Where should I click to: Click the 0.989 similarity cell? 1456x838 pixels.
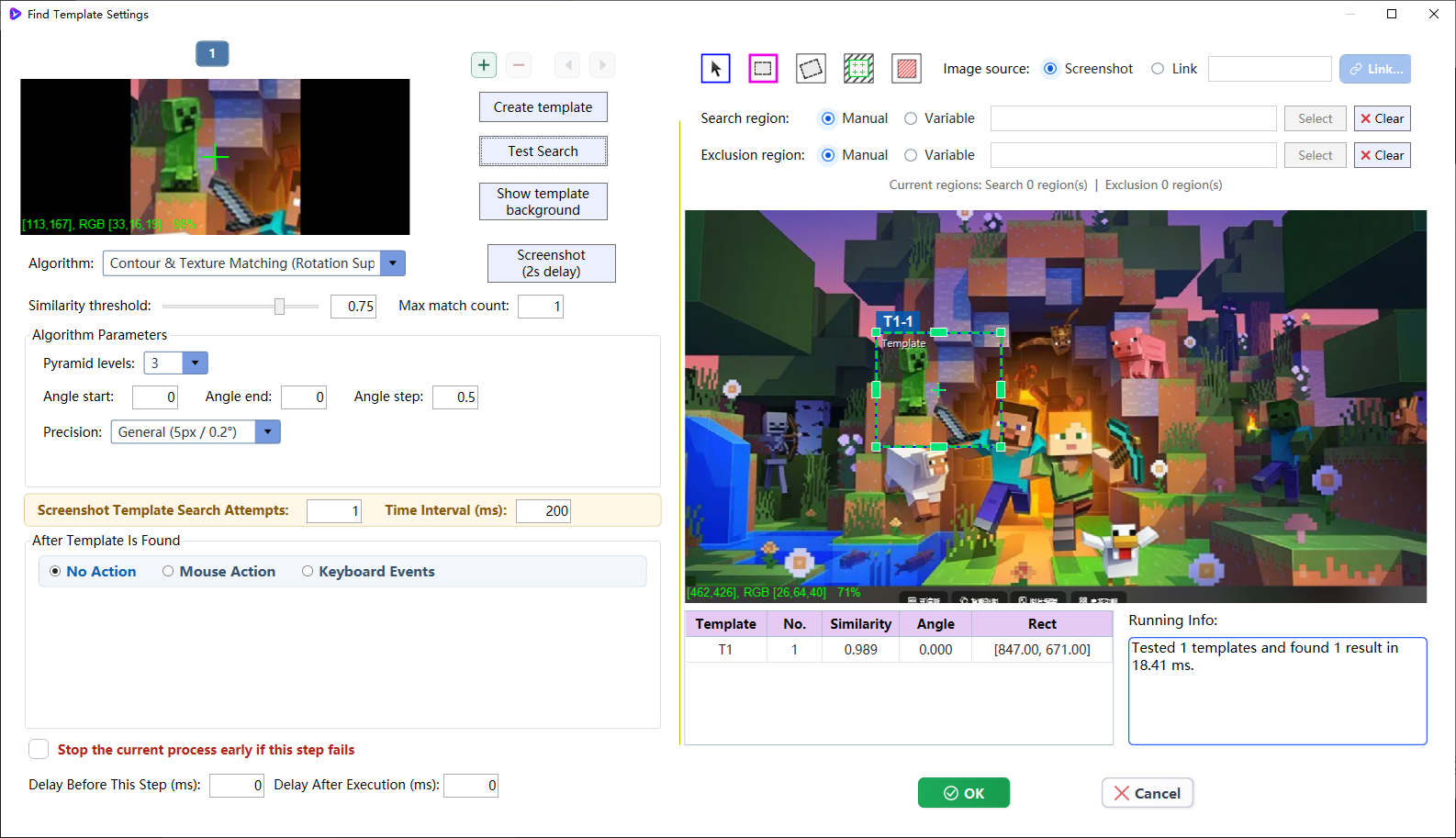tap(860, 650)
